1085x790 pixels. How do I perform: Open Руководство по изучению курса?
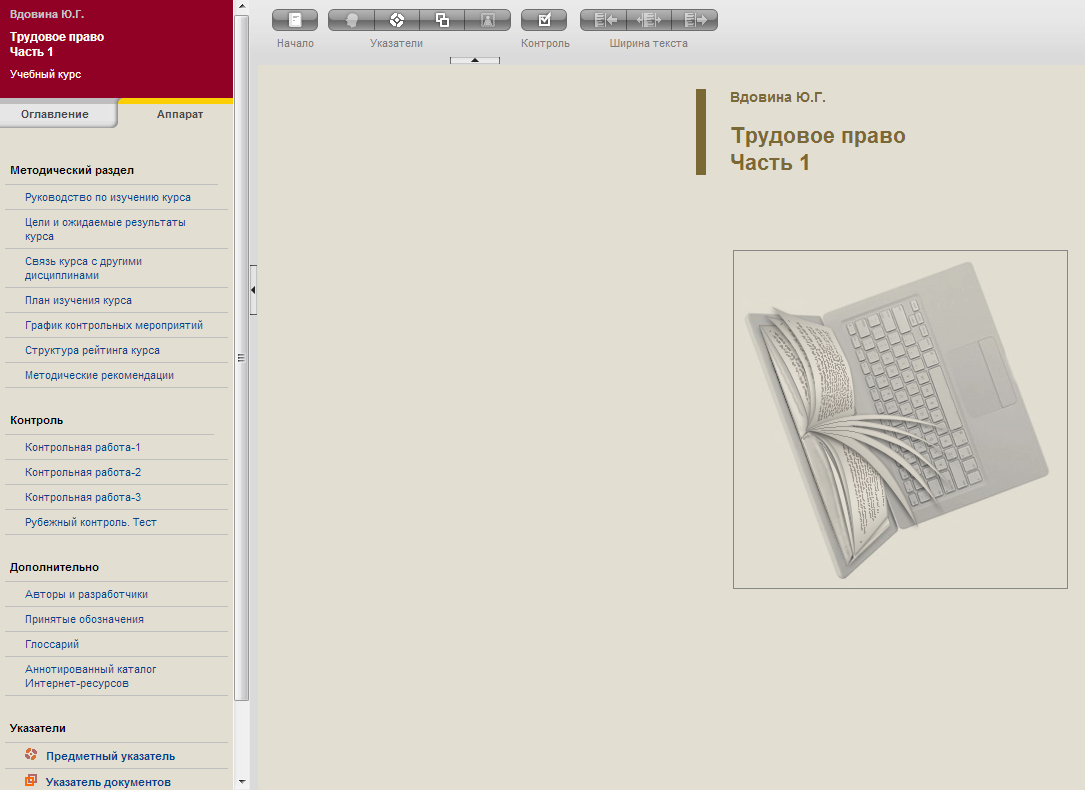click(108, 197)
